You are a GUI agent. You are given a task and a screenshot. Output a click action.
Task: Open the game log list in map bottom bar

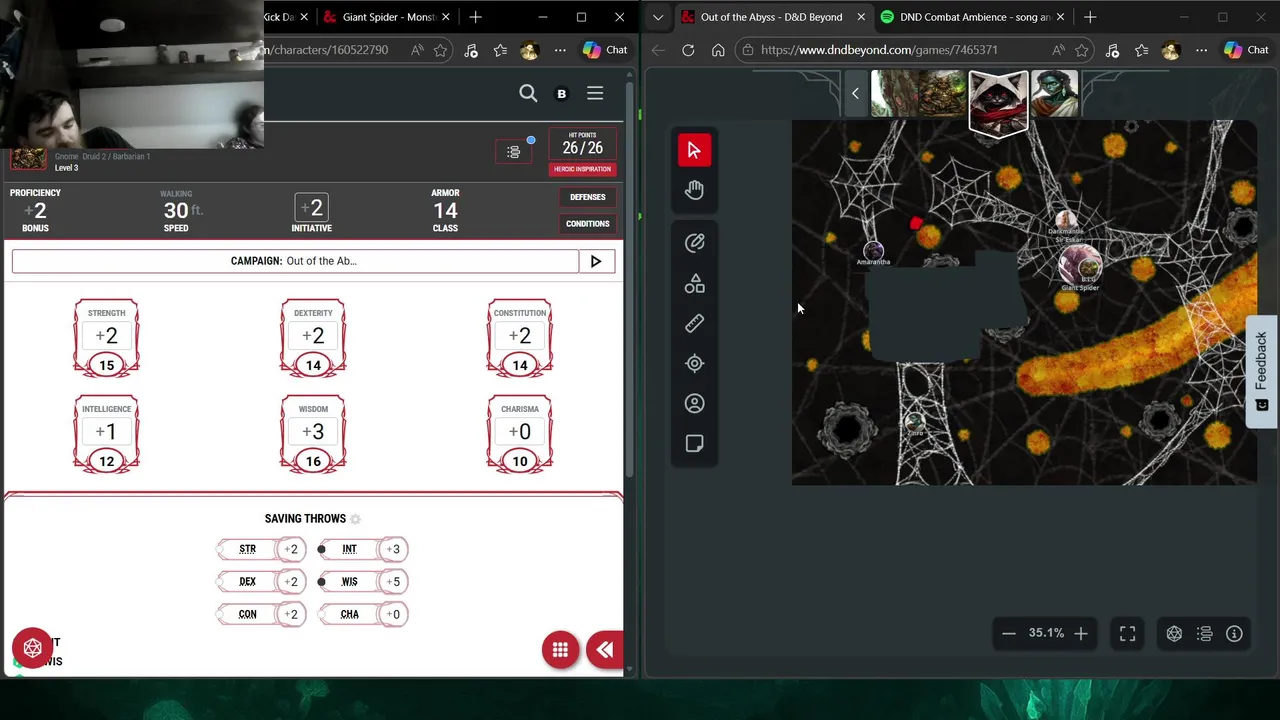click(x=1204, y=633)
